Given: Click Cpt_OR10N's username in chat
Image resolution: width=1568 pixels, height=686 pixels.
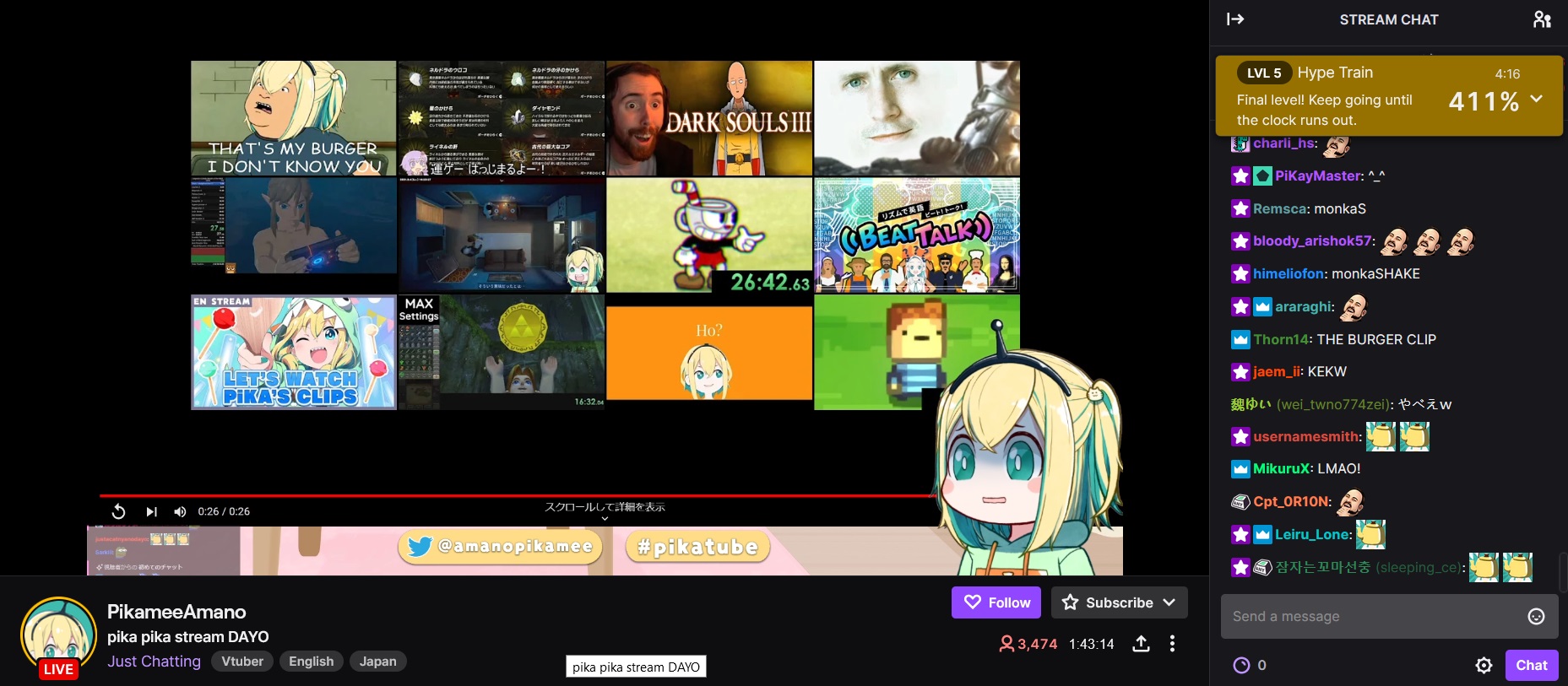Looking at the screenshot, I should 1291,501.
